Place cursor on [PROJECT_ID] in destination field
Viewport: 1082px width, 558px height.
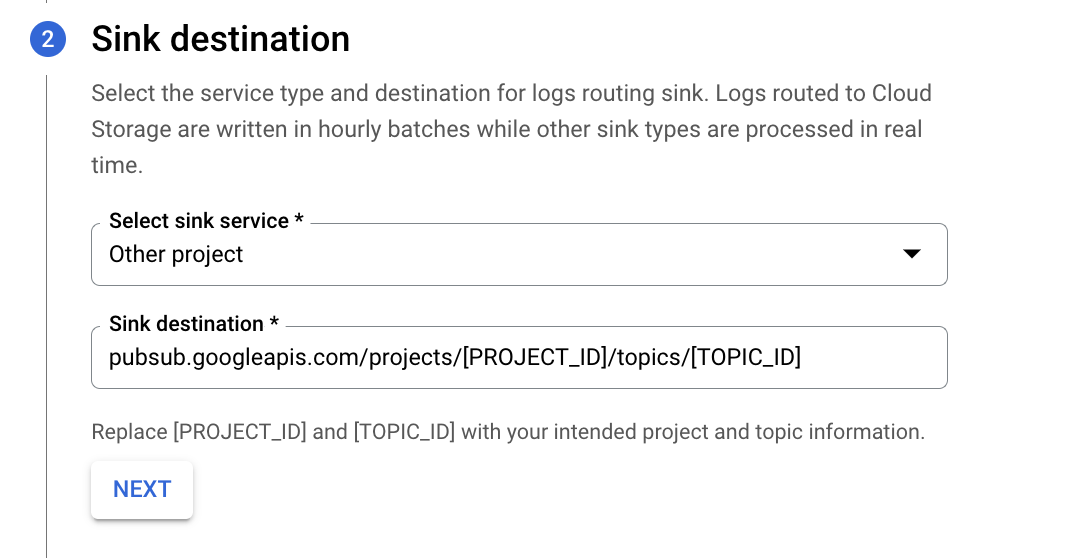pyautogui.click(x=535, y=357)
